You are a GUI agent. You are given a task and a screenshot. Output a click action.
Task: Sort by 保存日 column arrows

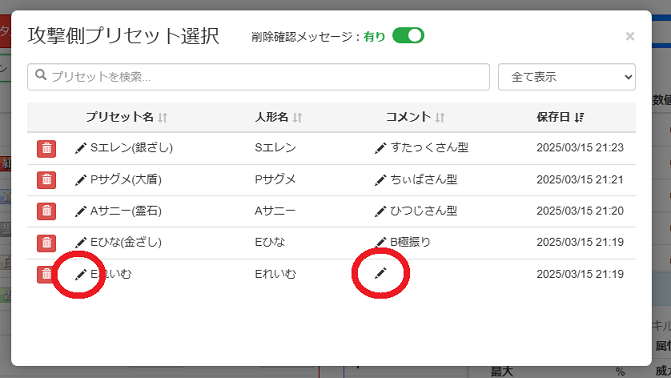click(x=579, y=117)
